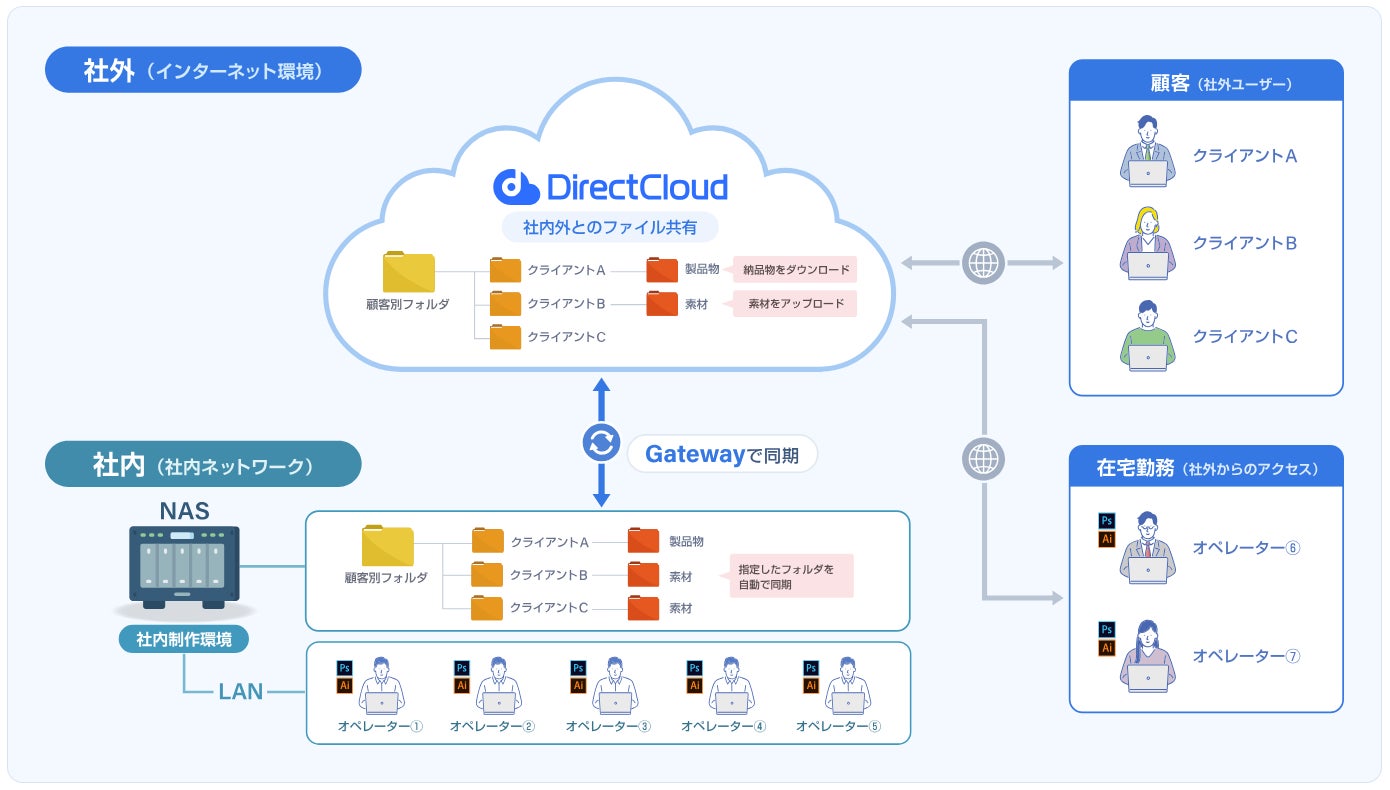Click the 顧客別フォルダ text in the NAS panel

point(386,578)
